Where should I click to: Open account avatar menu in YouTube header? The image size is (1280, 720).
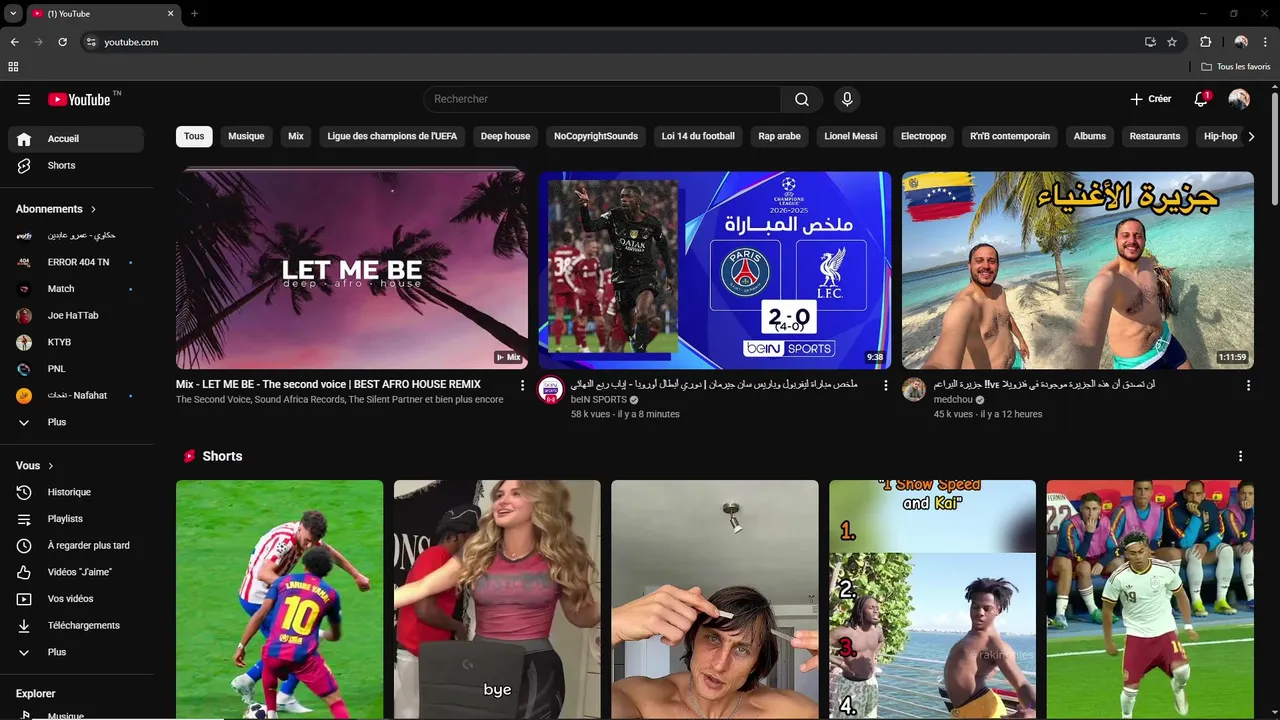pyautogui.click(x=1239, y=99)
